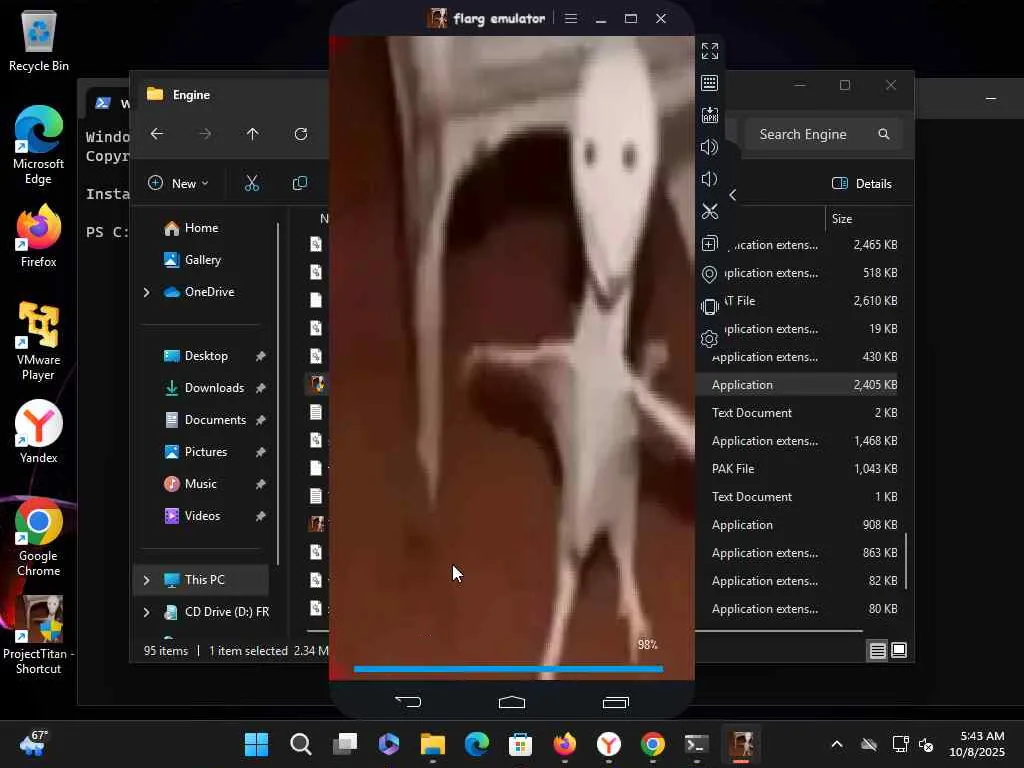Image resolution: width=1024 pixels, height=768 pixels.
Task: Select the scissors screenshot tool in emulator
Action: pyautogui.click(x=709, y=211)
